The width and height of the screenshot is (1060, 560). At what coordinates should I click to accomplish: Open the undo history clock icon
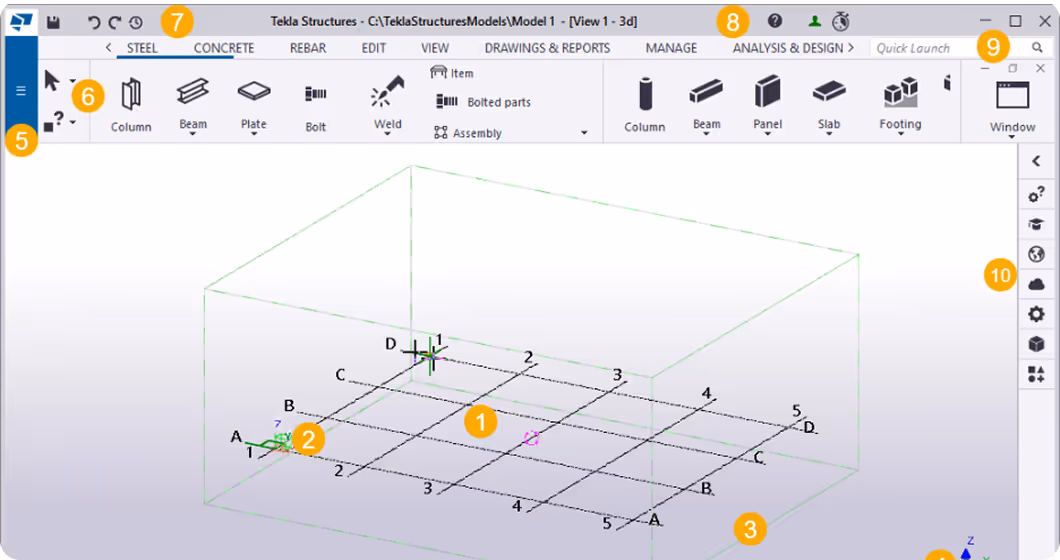tap(136, 22)
